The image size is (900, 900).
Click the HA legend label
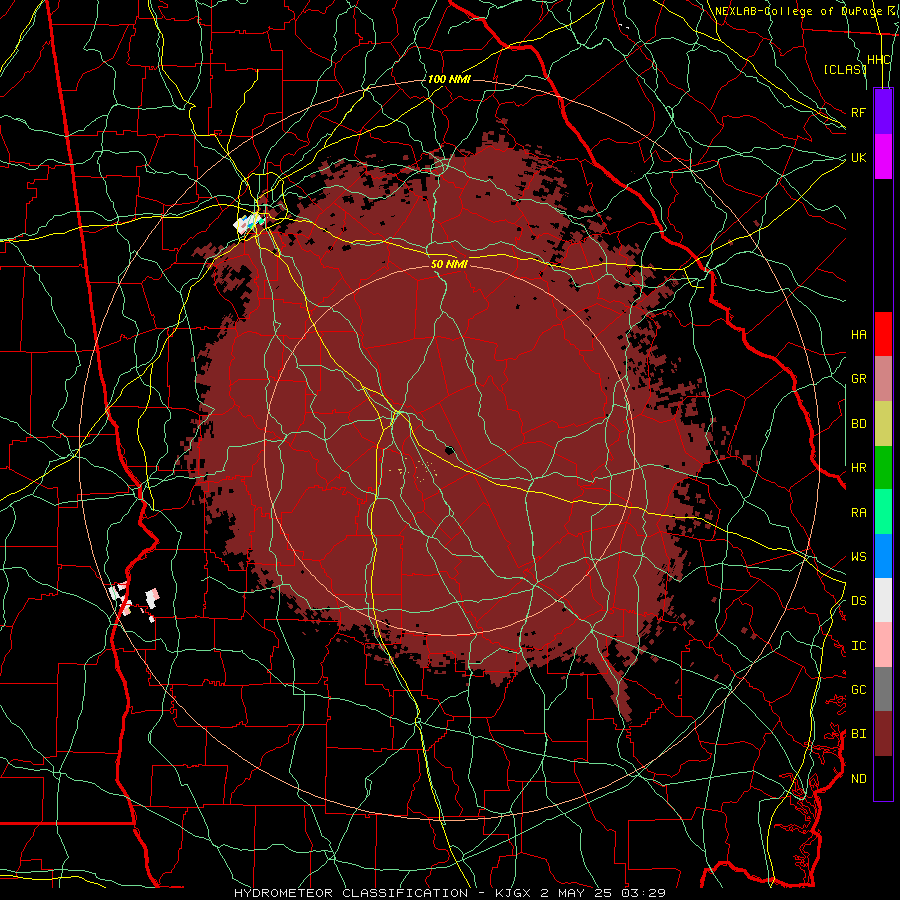click(x=859, y=334)
